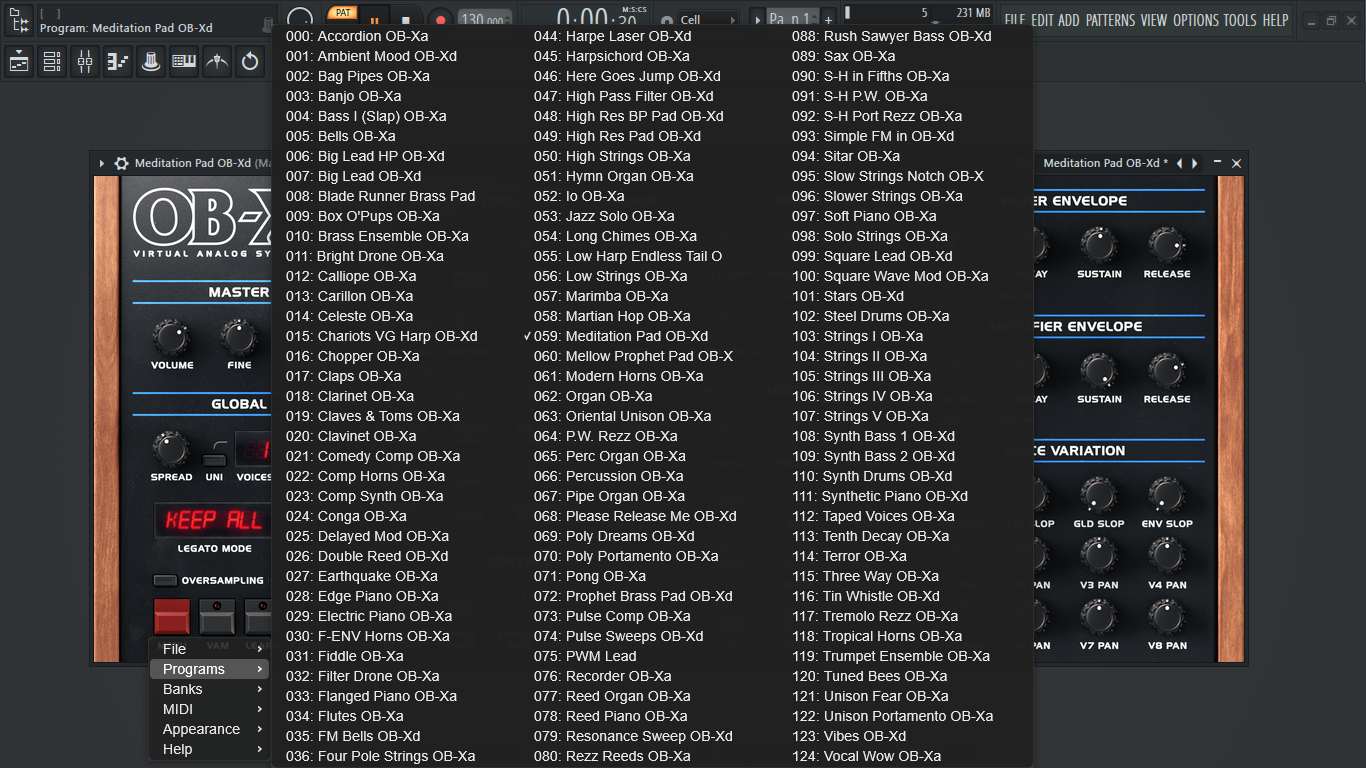Open the Programs submenu
The height and width of the screenshot is (768, 1366).
pyautogui.click(x=209, y=669)
